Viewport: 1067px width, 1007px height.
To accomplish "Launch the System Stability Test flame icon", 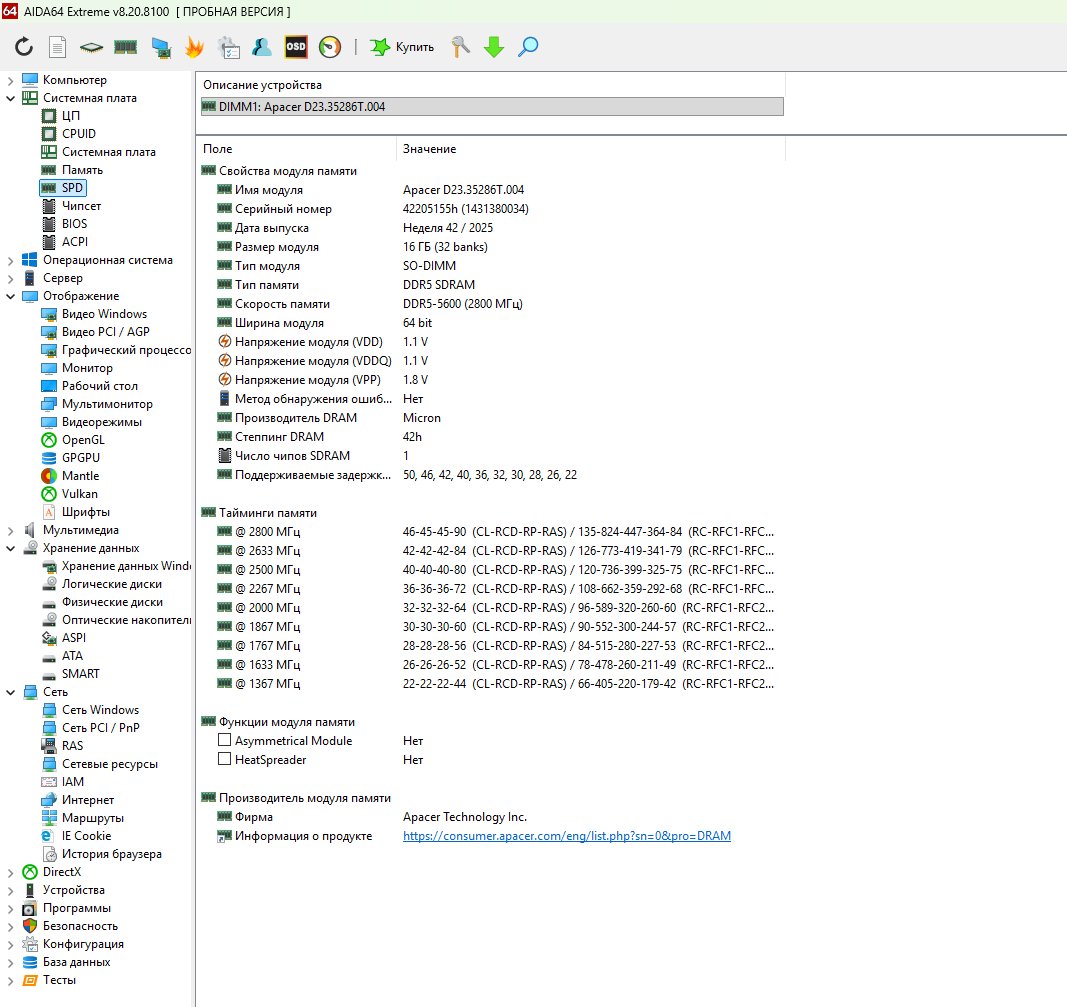I will (x=195, y=47).
